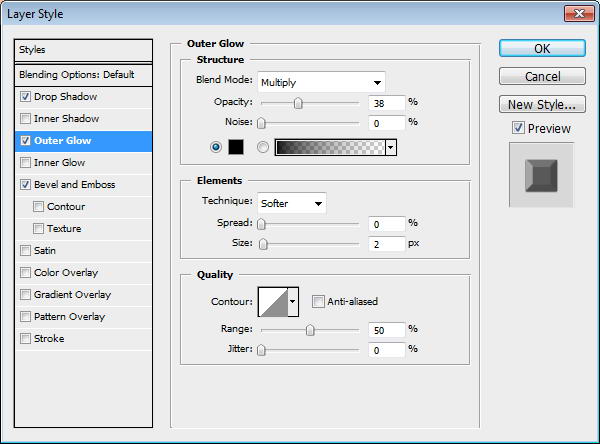Select the Bevel and Emboss label

[75, 184]
